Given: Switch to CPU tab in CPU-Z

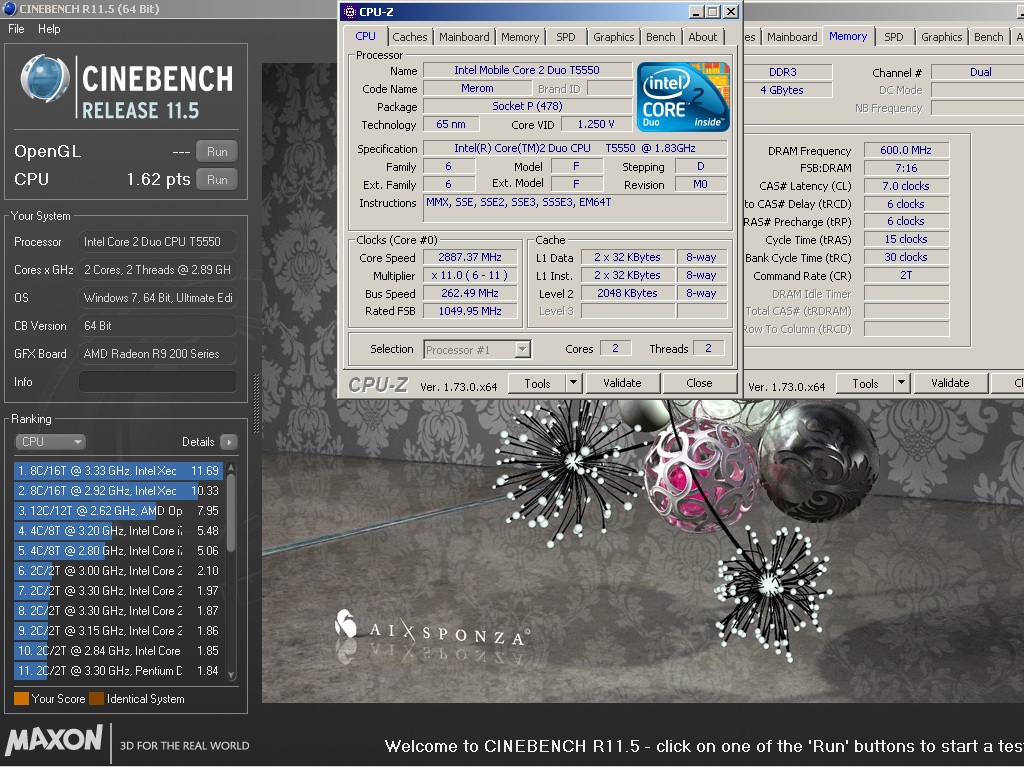Looking at the screenshot, I should tap(366, 37).
